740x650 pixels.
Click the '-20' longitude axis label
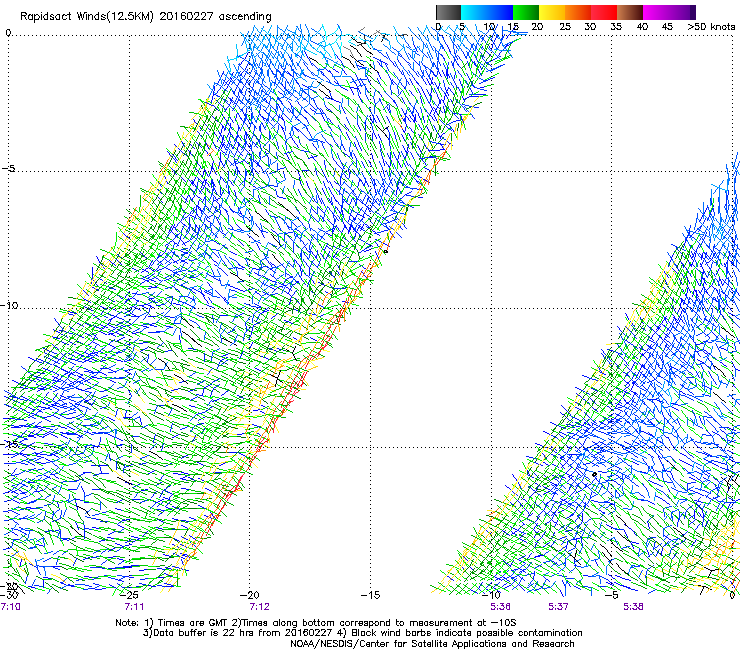click(x=250, y=595)
